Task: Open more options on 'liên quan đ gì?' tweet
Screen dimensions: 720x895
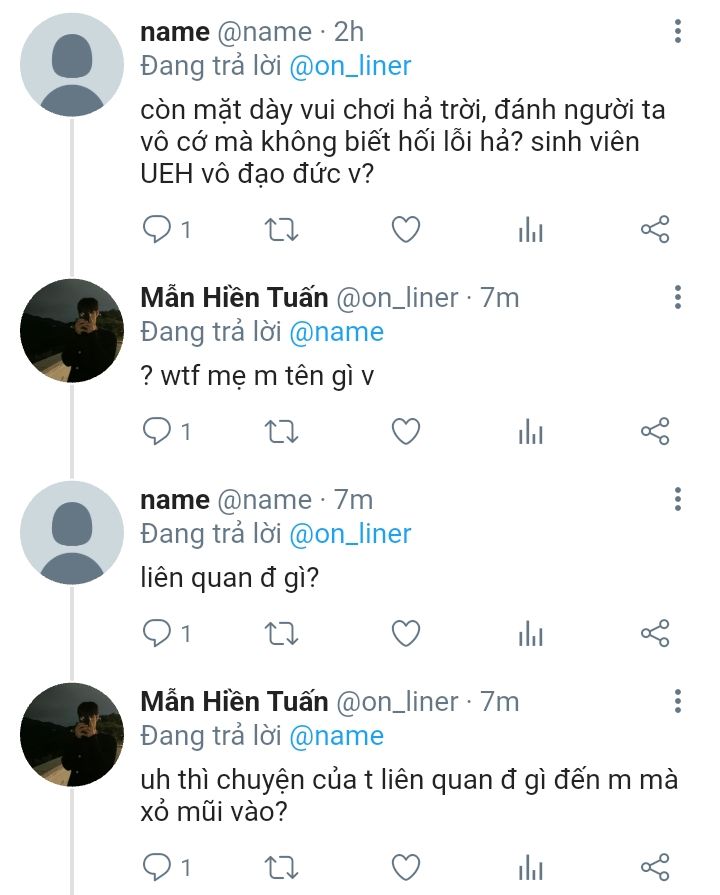Action: pyautogui.click(x=678, y=499)
